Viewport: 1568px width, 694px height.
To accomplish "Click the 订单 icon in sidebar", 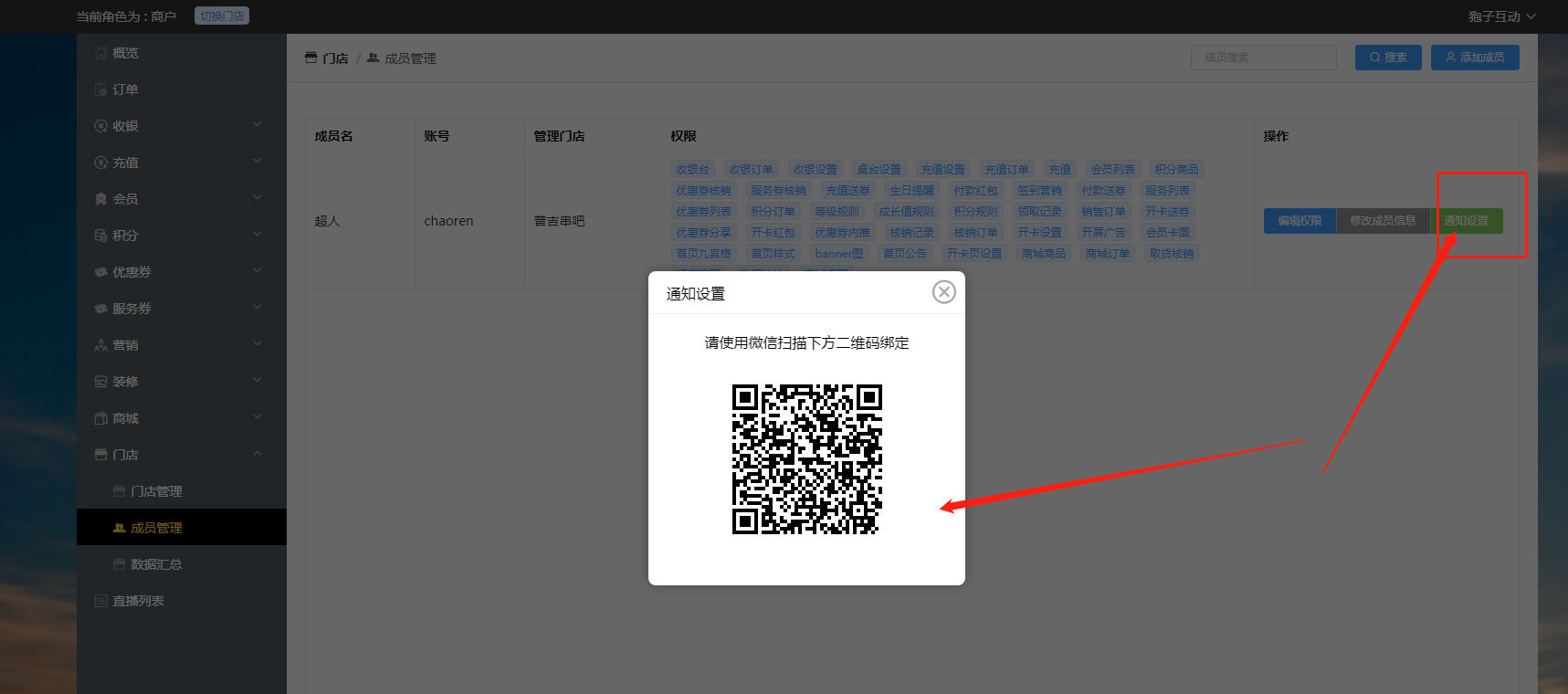I will click(x=100, y=89).
